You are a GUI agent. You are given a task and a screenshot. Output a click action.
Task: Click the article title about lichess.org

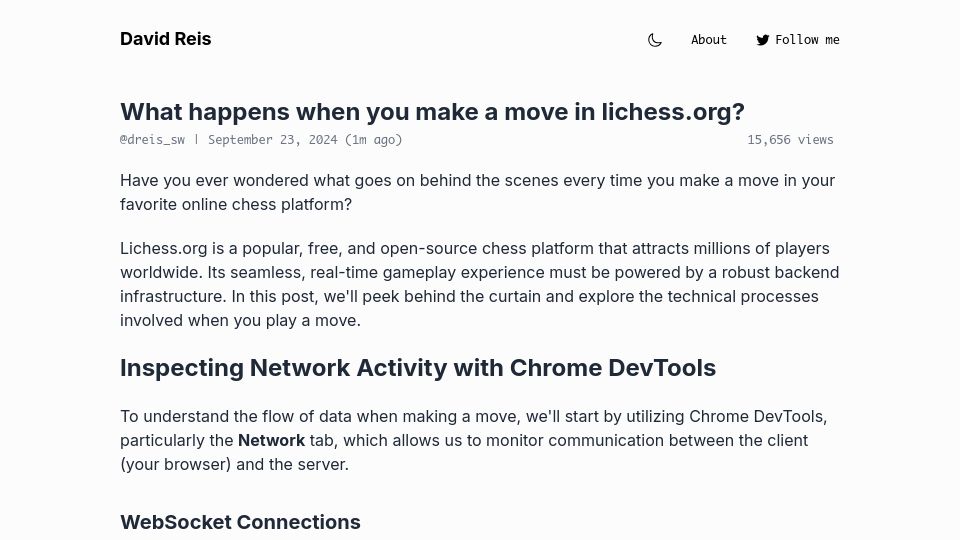coord(432,111)
